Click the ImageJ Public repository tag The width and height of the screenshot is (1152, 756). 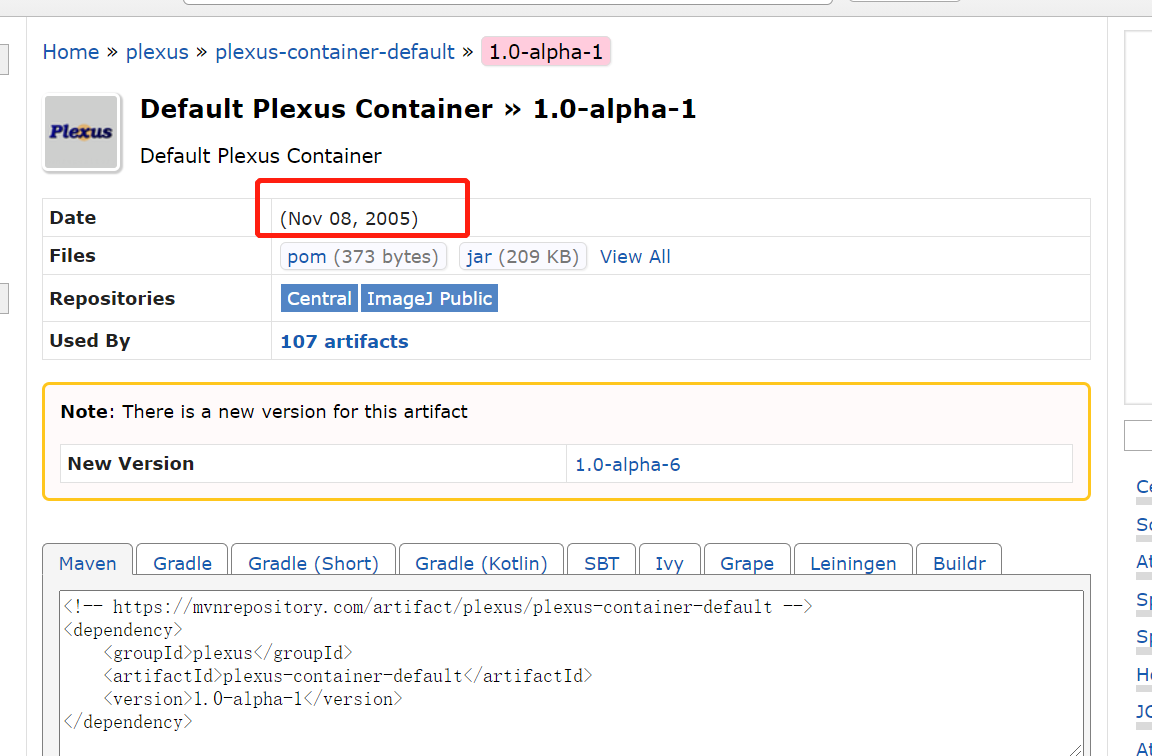pos(429,298)
